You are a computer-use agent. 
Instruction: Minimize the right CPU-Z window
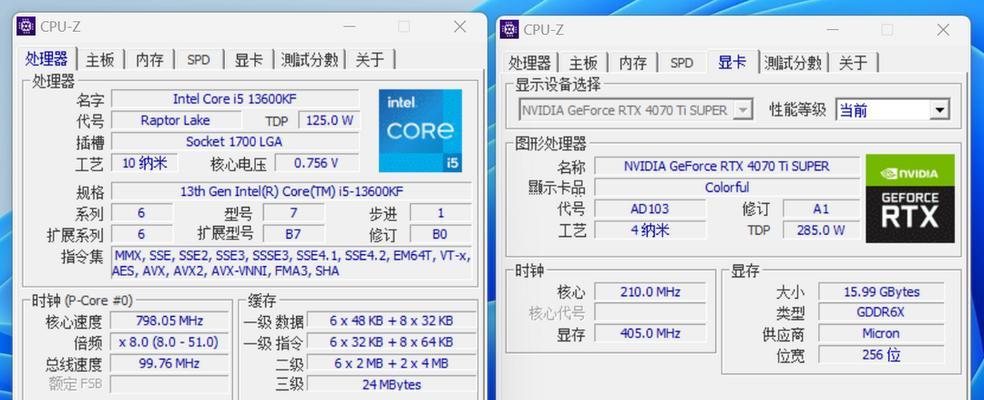pos(833,30)
